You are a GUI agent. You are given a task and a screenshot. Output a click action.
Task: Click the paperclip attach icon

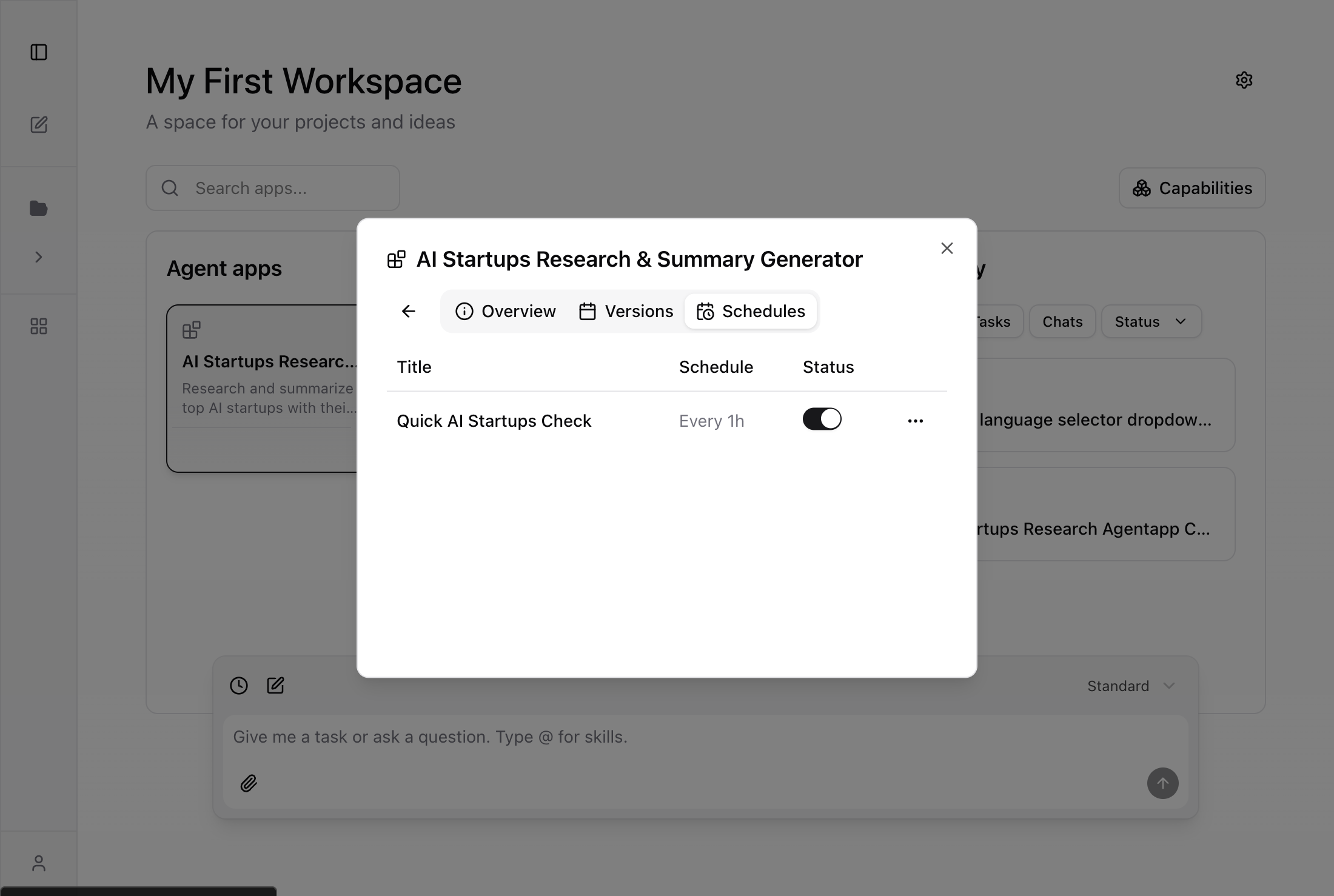click(249, 783)
